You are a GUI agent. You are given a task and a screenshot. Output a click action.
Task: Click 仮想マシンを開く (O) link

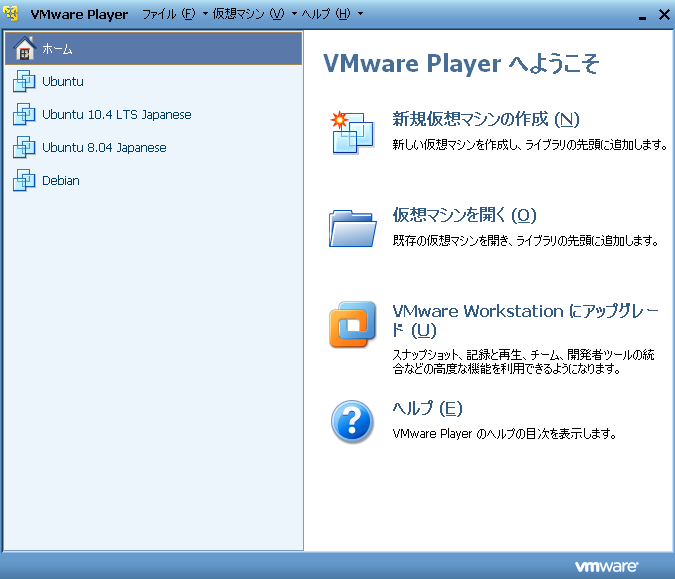[464, 215]
